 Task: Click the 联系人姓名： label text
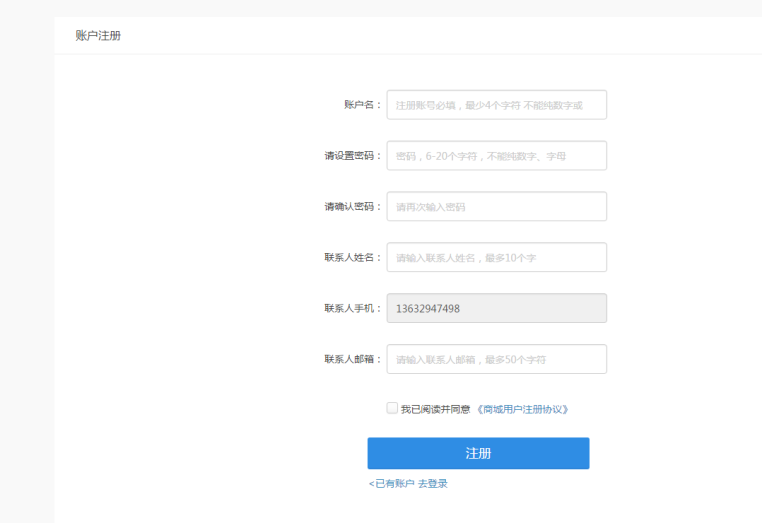[352, 258]
